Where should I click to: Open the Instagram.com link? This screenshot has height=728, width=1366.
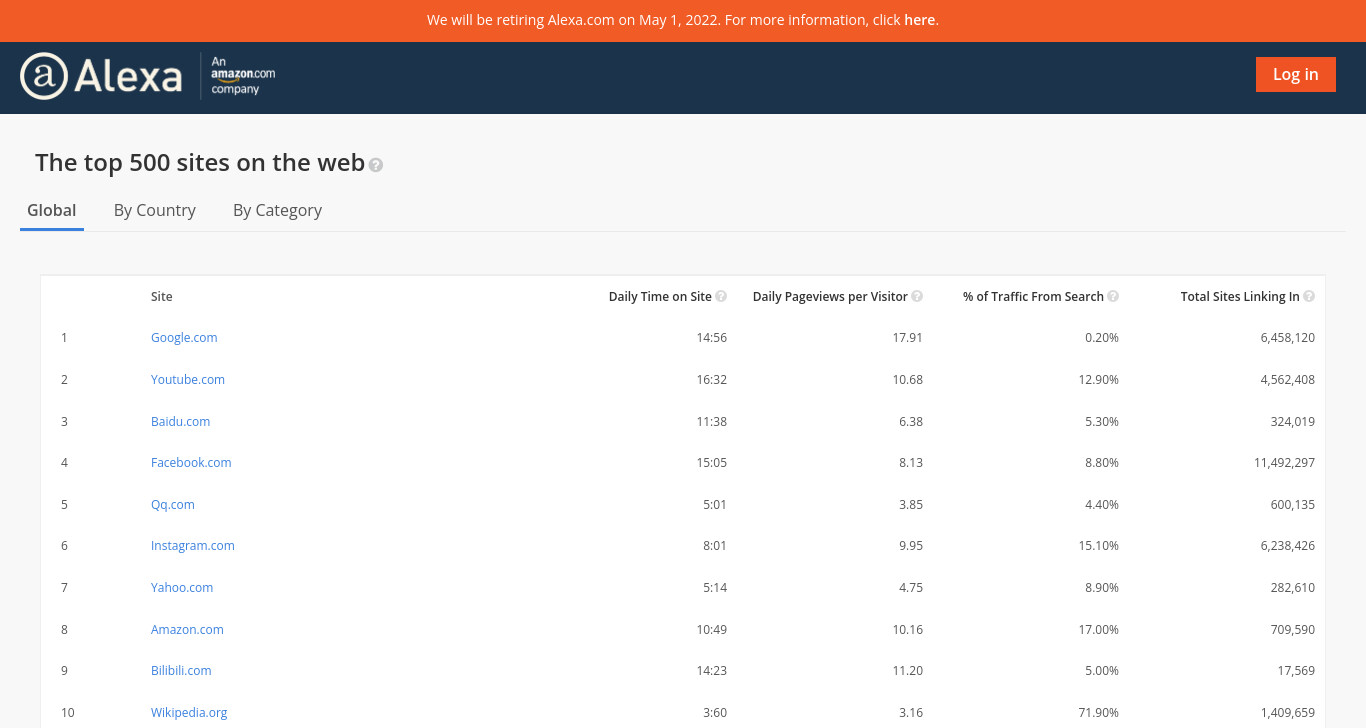[193, 546]
